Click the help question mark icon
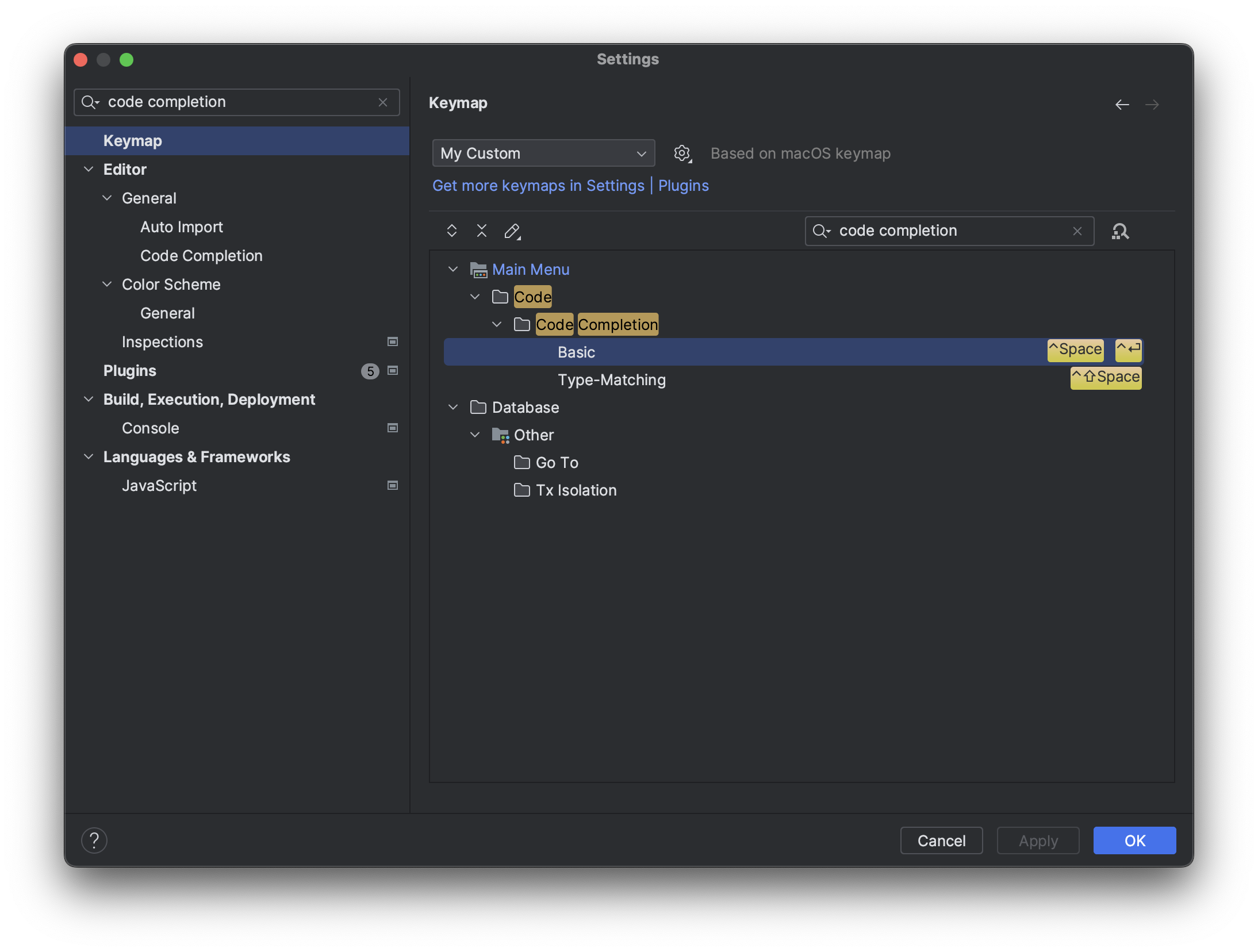Screen dimensions: 1258x952 pos(95,840)
